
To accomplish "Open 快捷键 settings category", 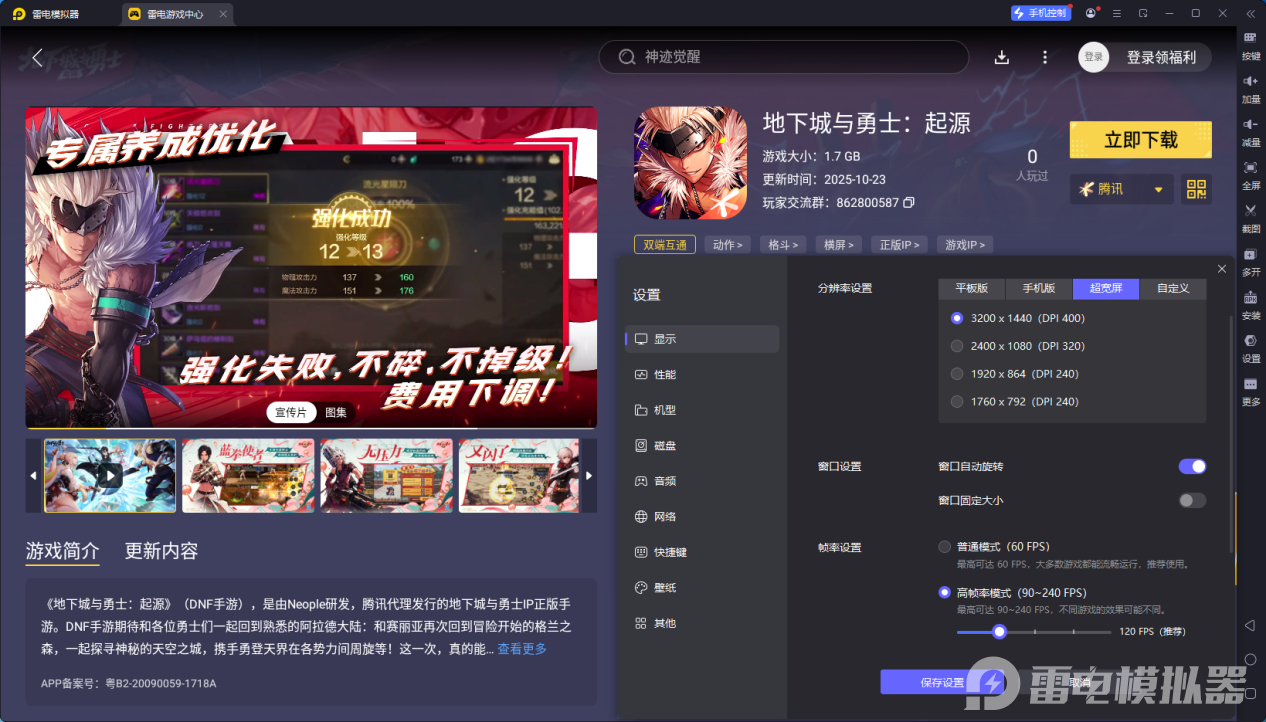I will [702, 552].
